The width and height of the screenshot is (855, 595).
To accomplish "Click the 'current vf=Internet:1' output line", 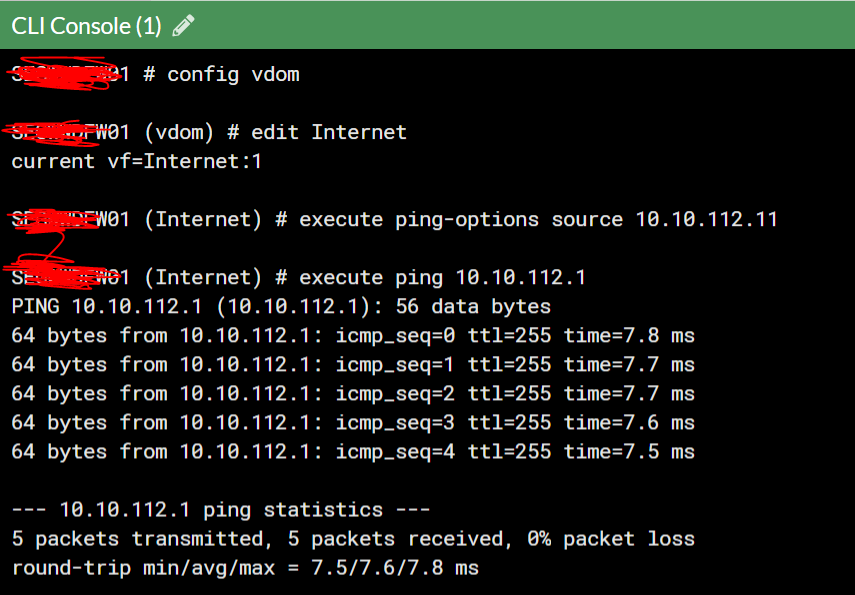I will (136, 161).
